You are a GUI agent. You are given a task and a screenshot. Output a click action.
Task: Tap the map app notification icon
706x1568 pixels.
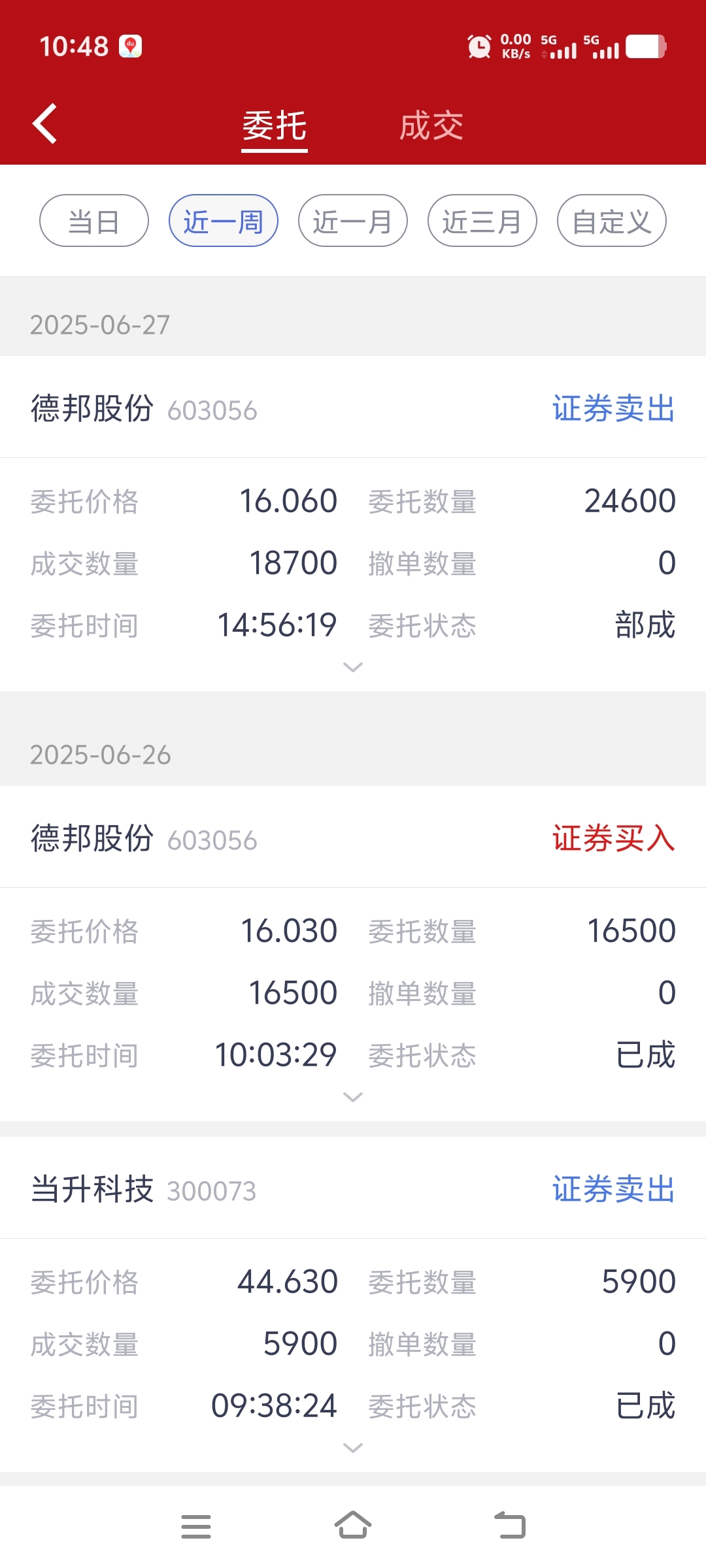point(130,46)
